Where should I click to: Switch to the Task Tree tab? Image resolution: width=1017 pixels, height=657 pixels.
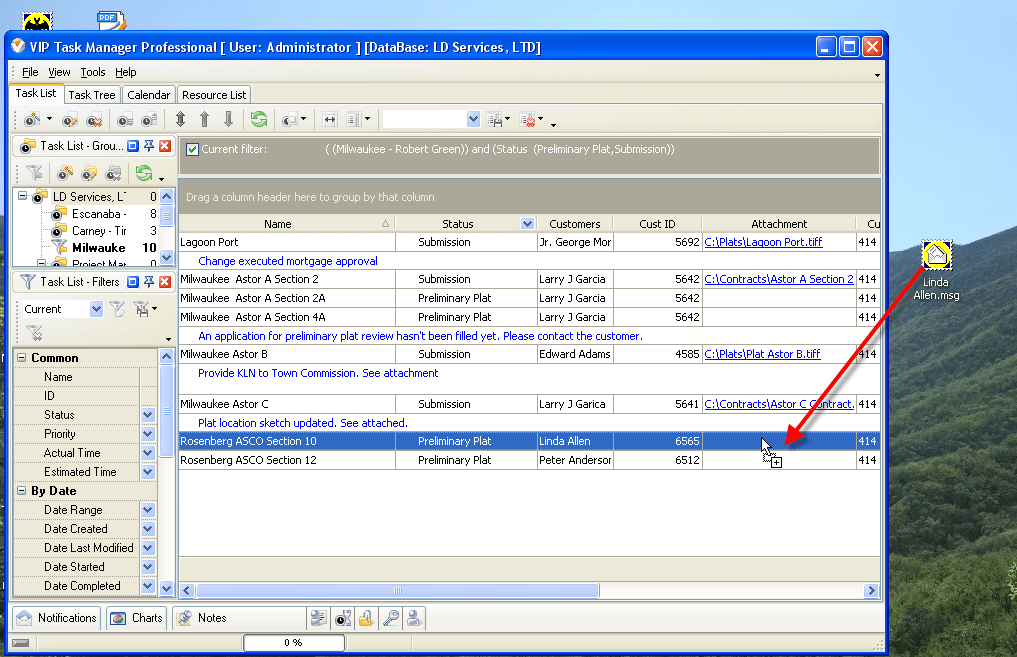click(91, 93)
